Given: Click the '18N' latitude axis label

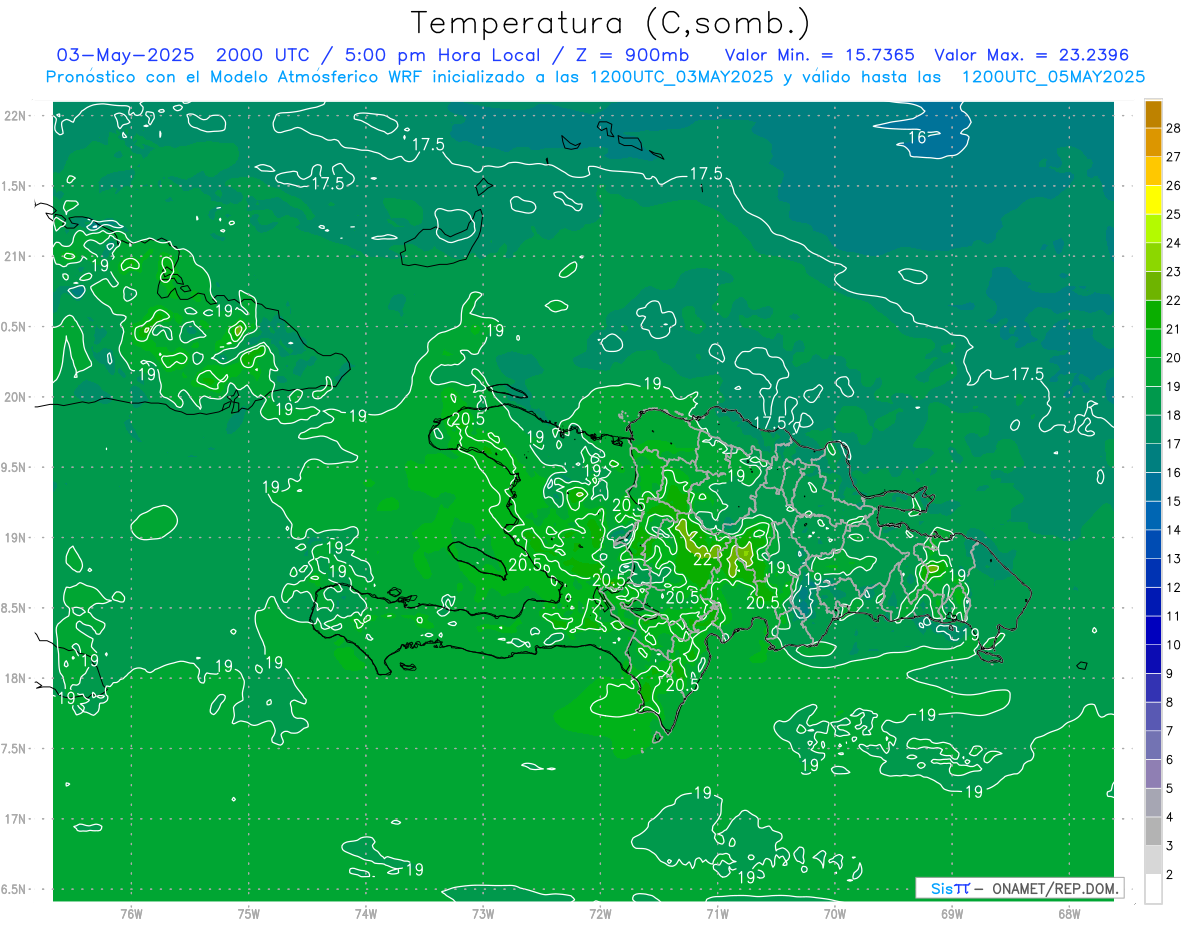Looking at the screenshot, I should click(x=15, y=678).
